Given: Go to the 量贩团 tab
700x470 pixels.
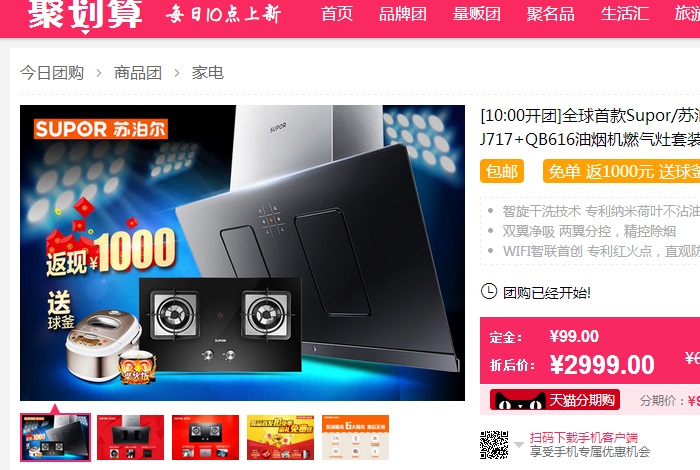Looking at the screenshot, I should (x=476, y=14).
